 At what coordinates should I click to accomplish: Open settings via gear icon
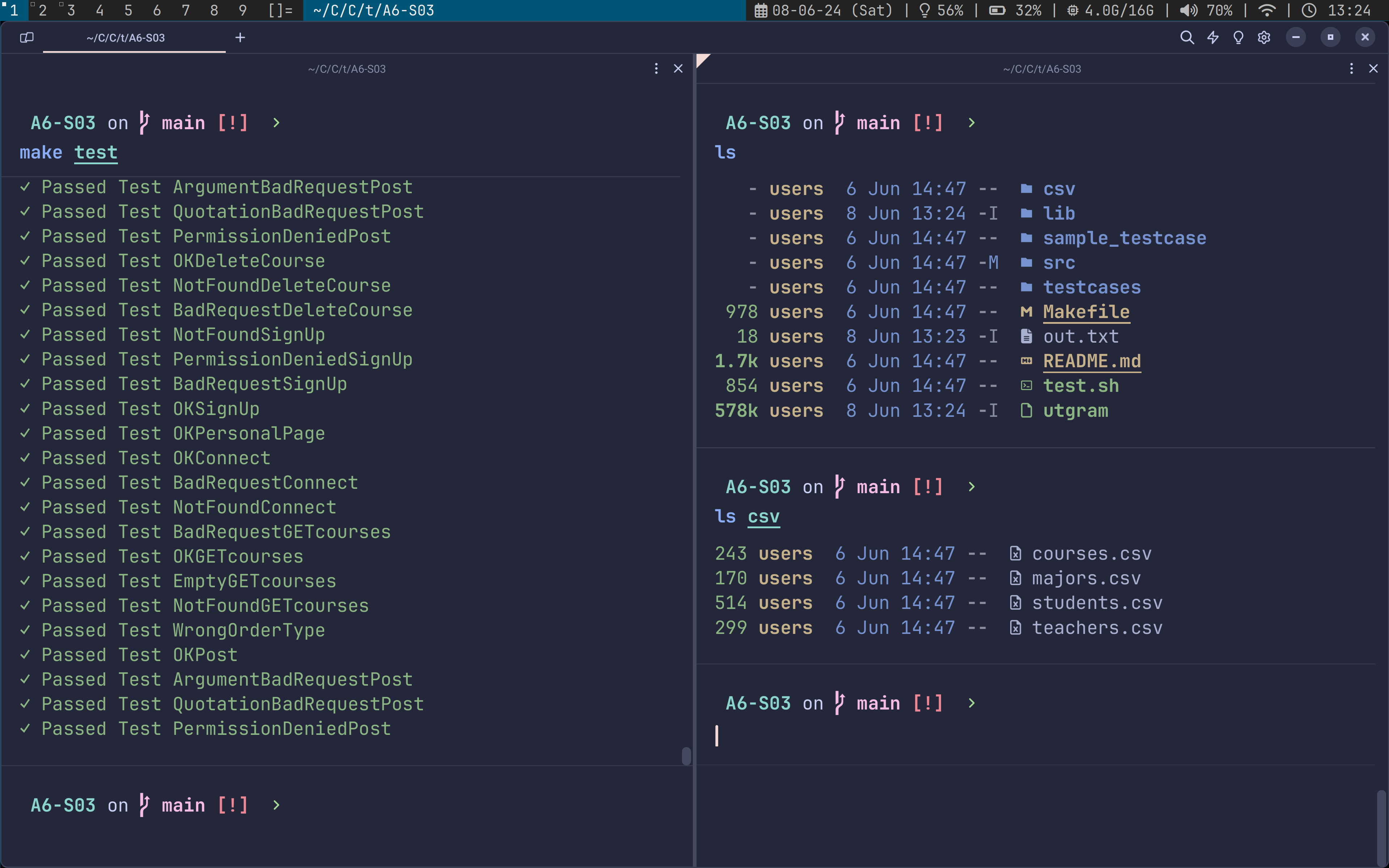point(1264,38)
